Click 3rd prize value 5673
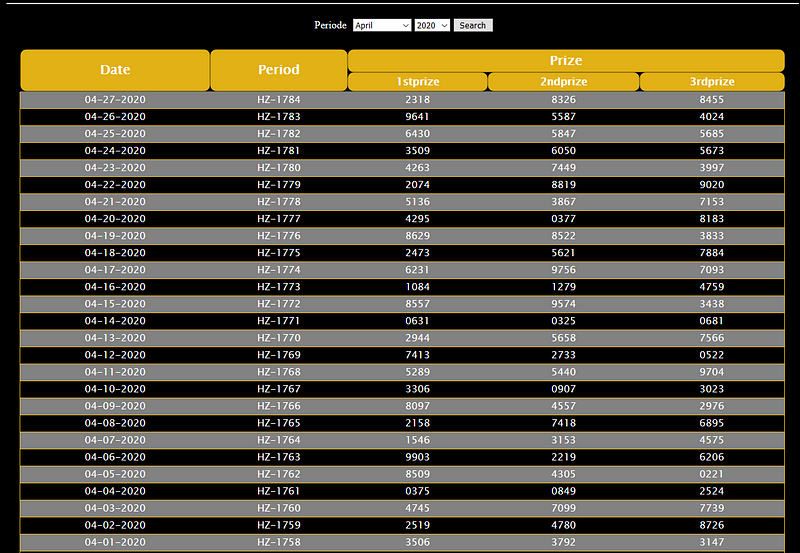800x553 pixels. click(712, 150)
